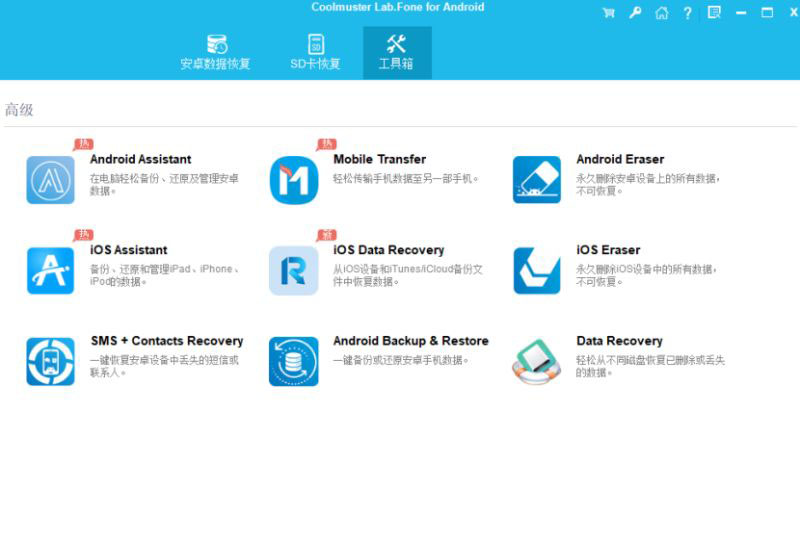
Task: Open the Android Backup & Restore icon
Action: click(x=293, y=361)
